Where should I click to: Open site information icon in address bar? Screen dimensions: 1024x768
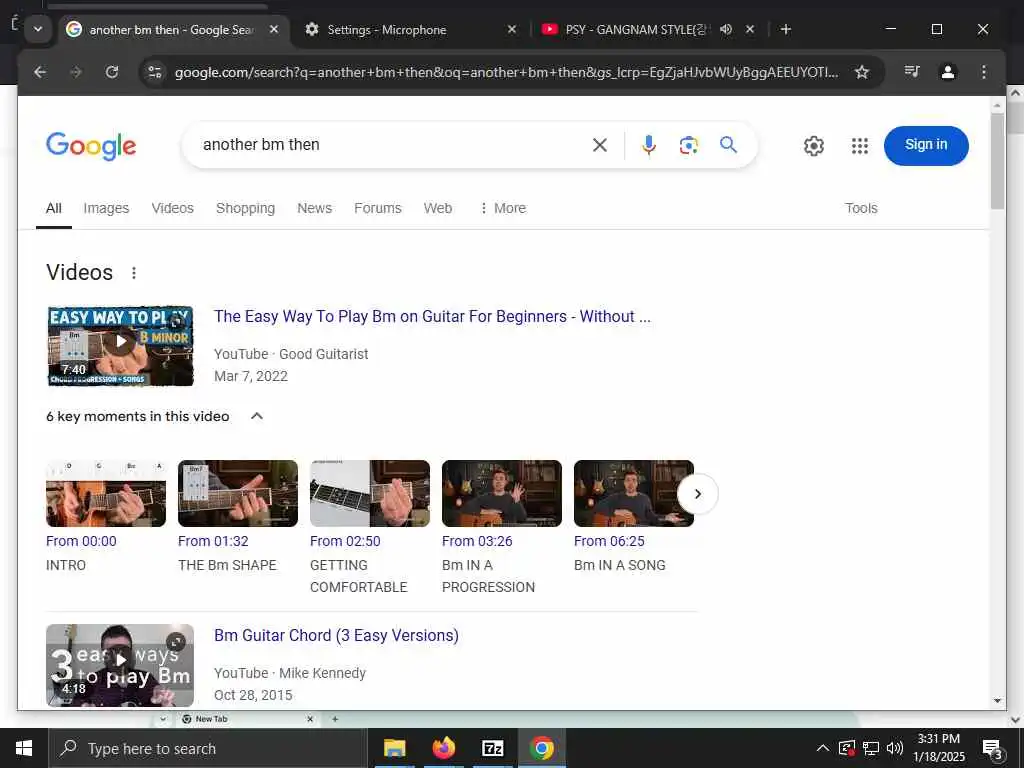[x=155, y=72]
